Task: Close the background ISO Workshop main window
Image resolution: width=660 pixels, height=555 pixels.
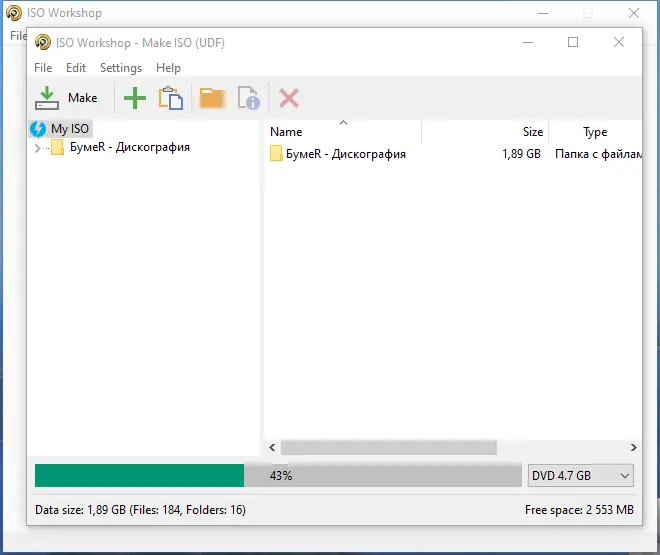Action: 634,13
